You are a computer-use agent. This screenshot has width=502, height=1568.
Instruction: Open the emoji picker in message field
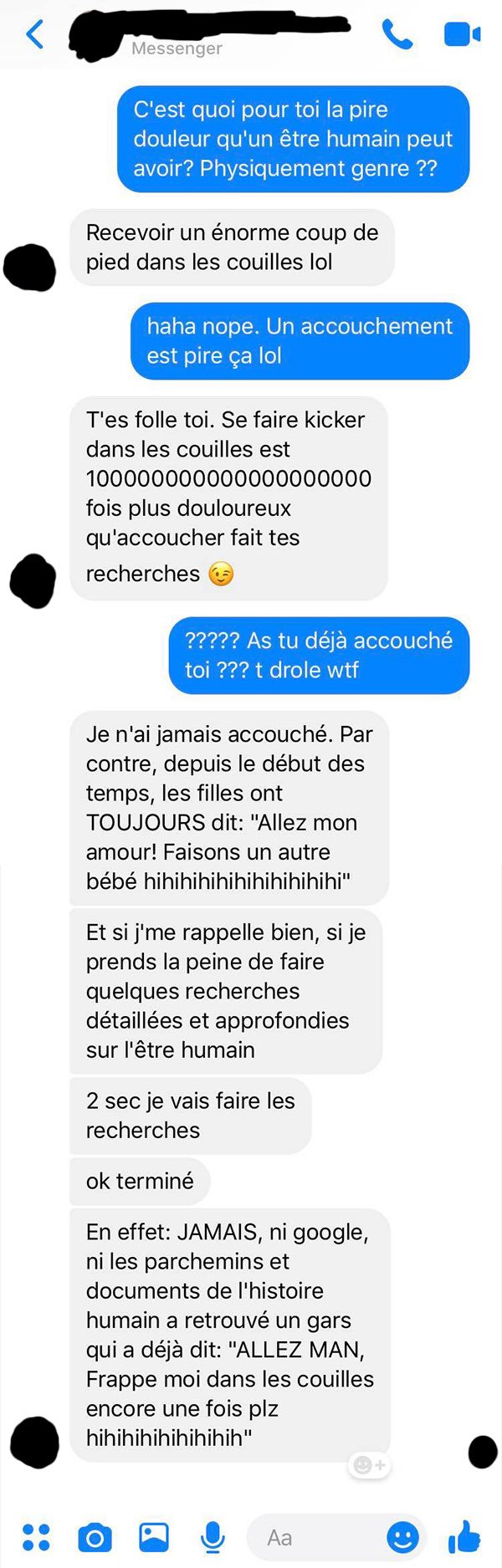402,1537
